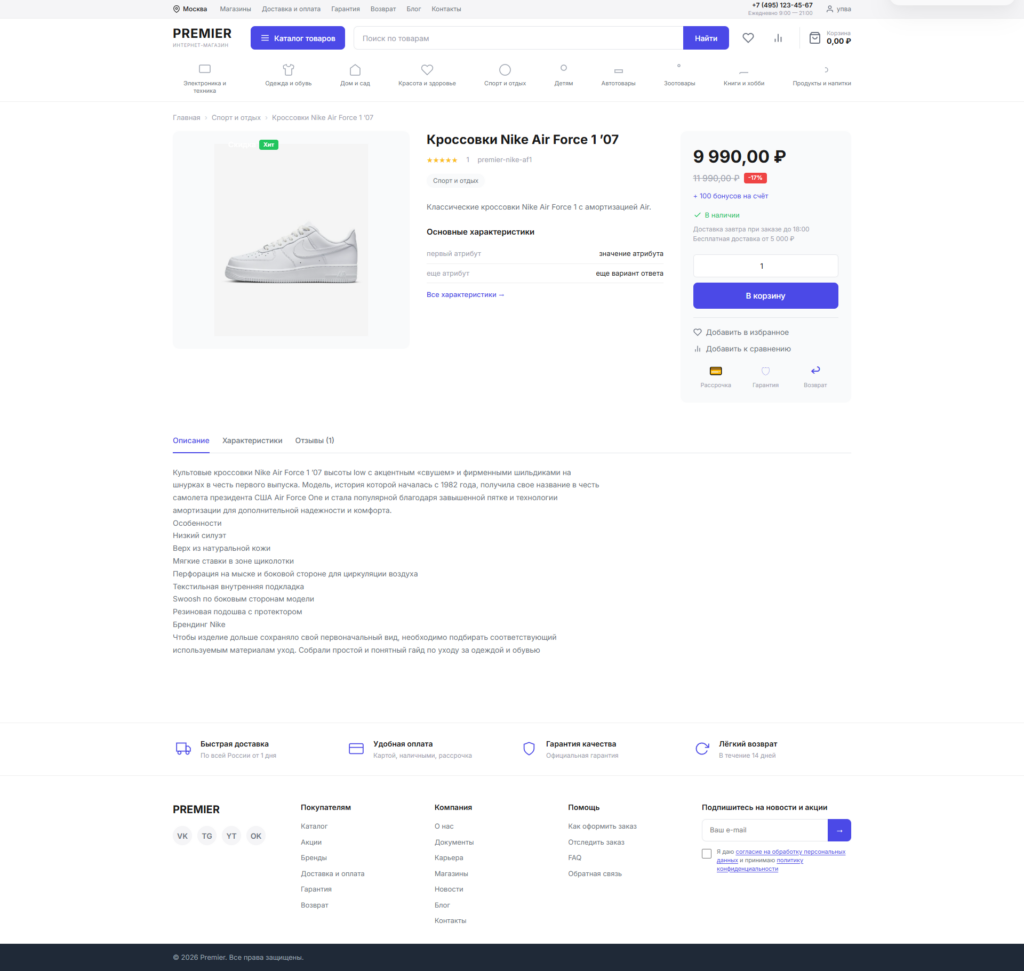Open the Детям category
The width and height of the screenshot is (1024, 971).
tap(564, 75)
